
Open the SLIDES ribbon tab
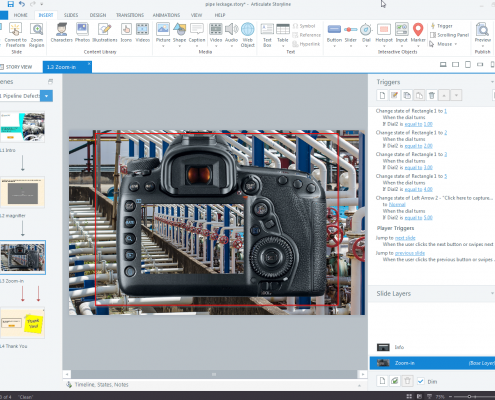tap(71, 15)
